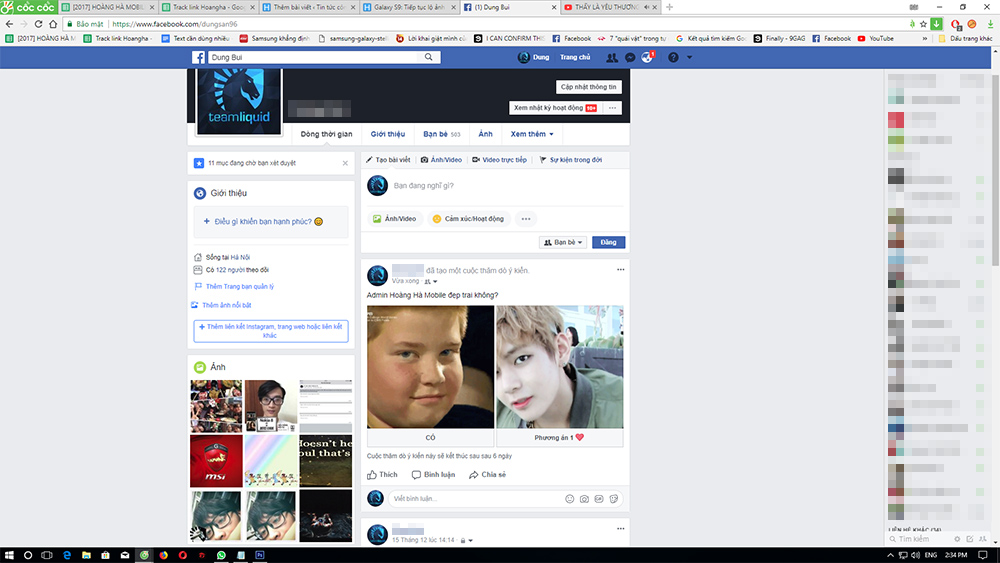Click the search magnifier in Facebook search bar
This screenshot has height=563, width=1000.
429,57
